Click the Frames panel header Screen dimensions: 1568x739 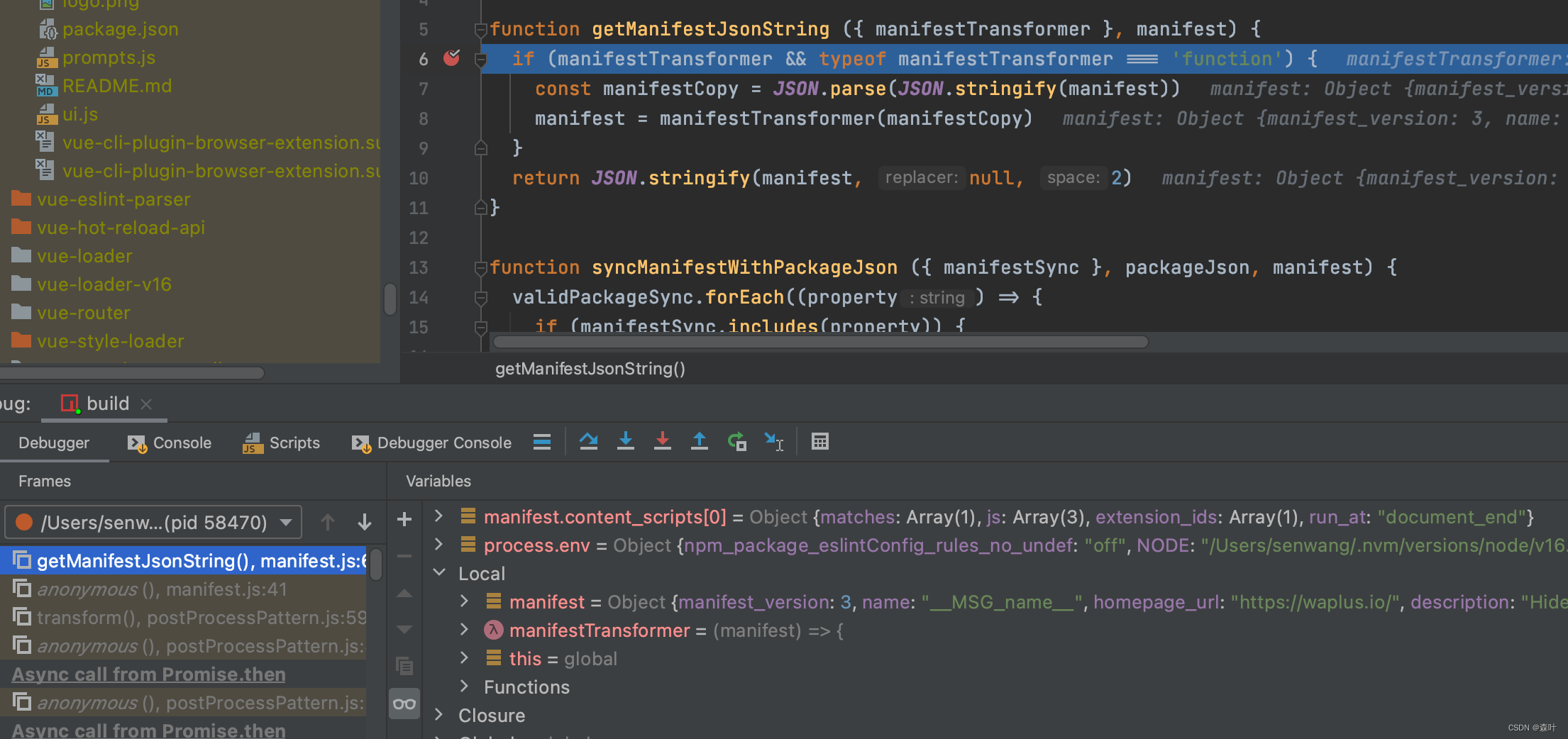pyautogui.click(x=45, y=481)
